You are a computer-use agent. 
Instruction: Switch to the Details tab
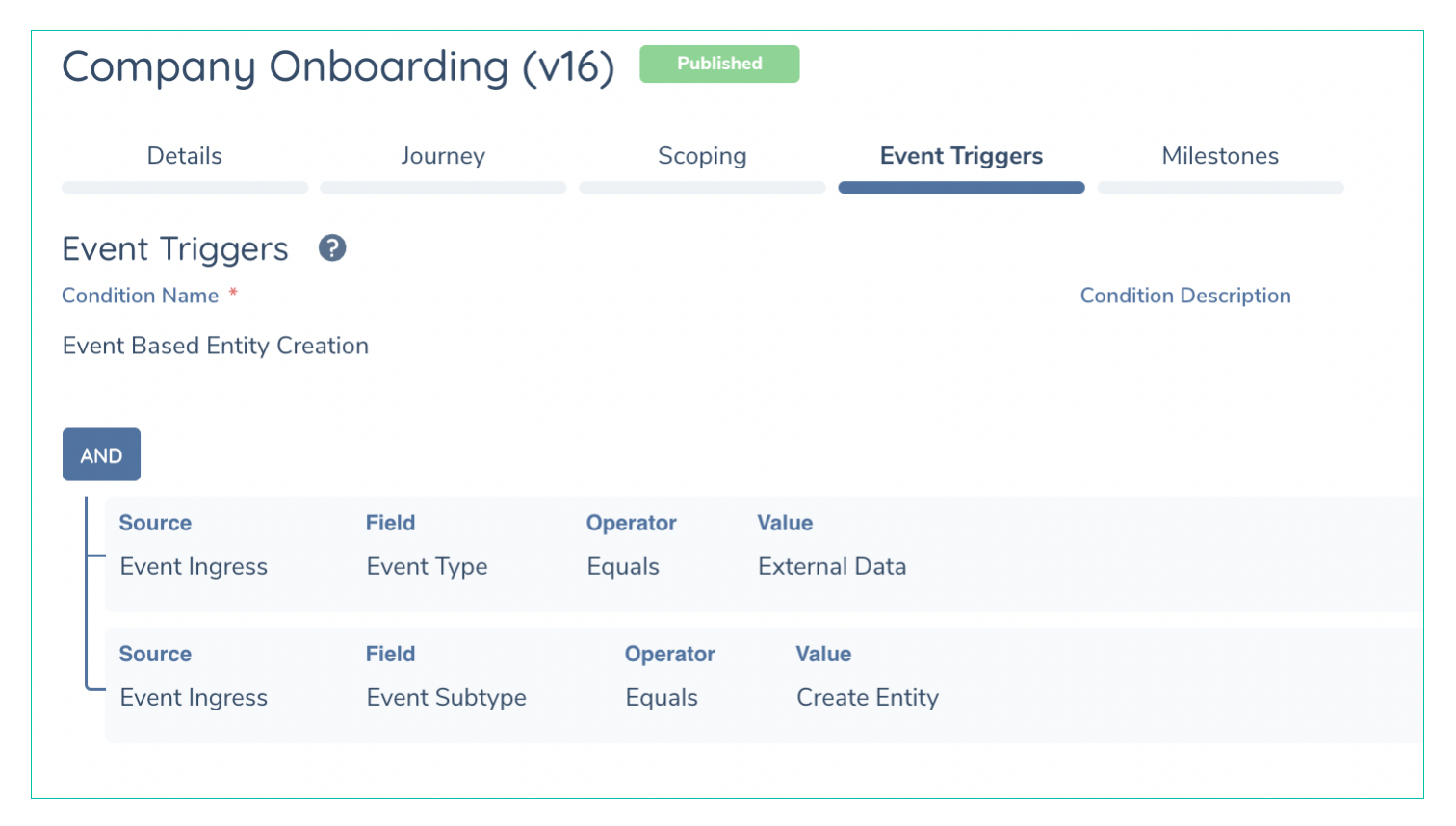184,156
